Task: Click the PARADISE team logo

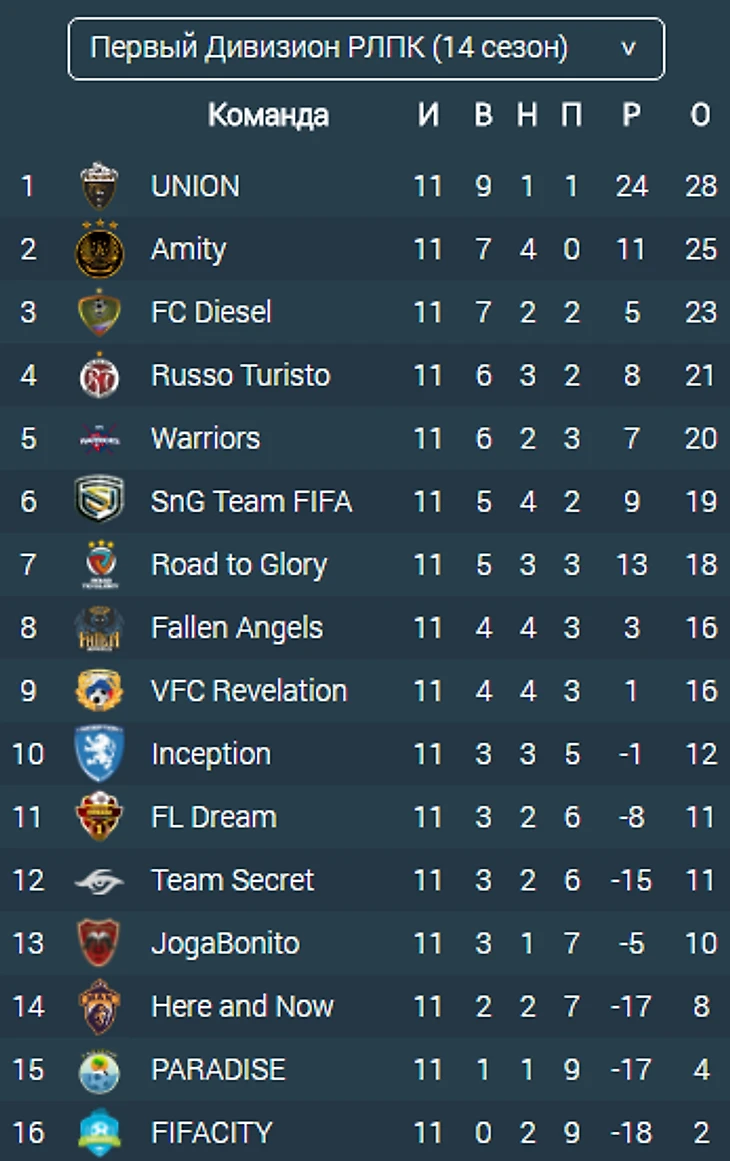Action: tap(99, 1070)
